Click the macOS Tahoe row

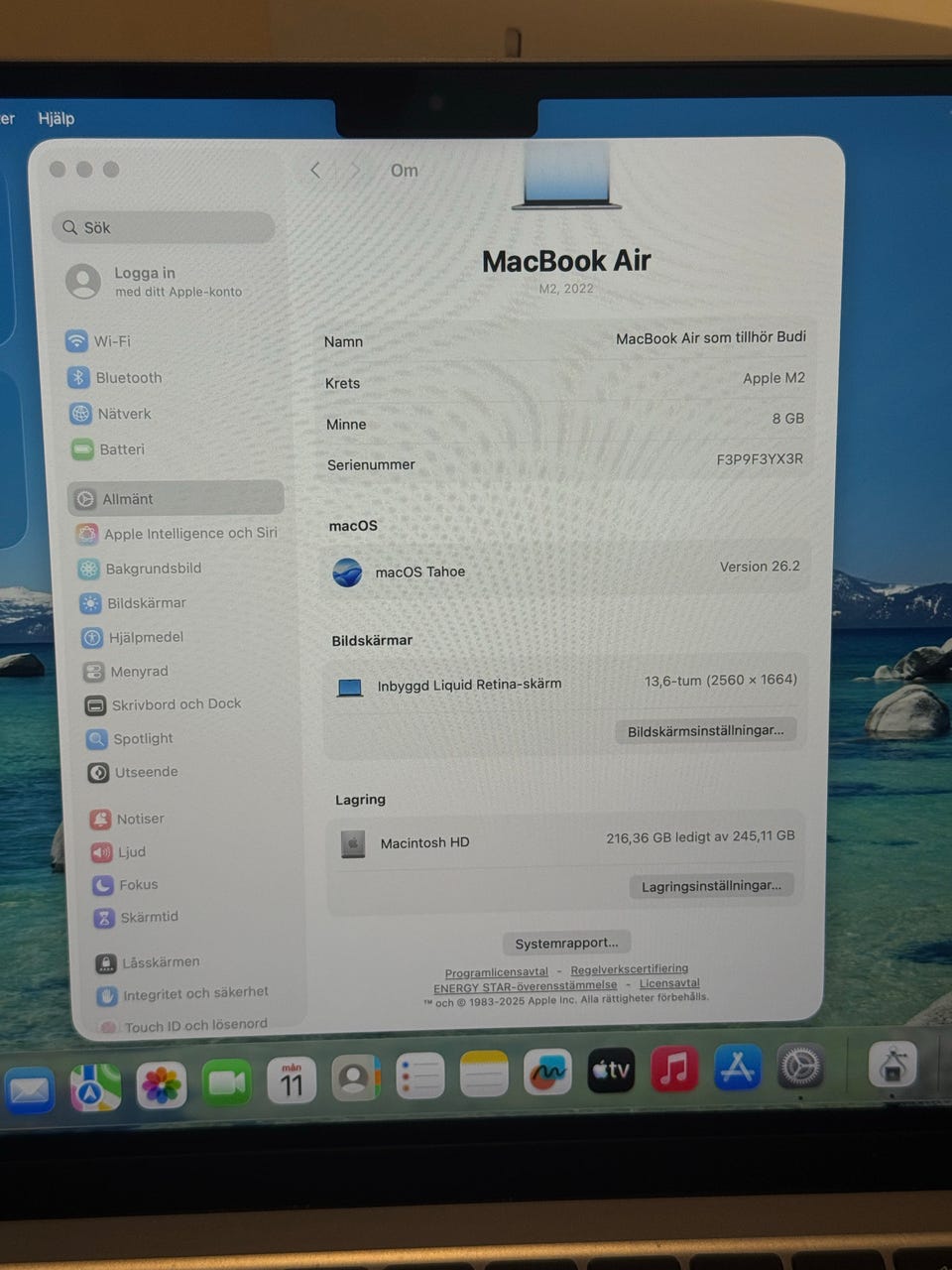[x=568, y=571]
